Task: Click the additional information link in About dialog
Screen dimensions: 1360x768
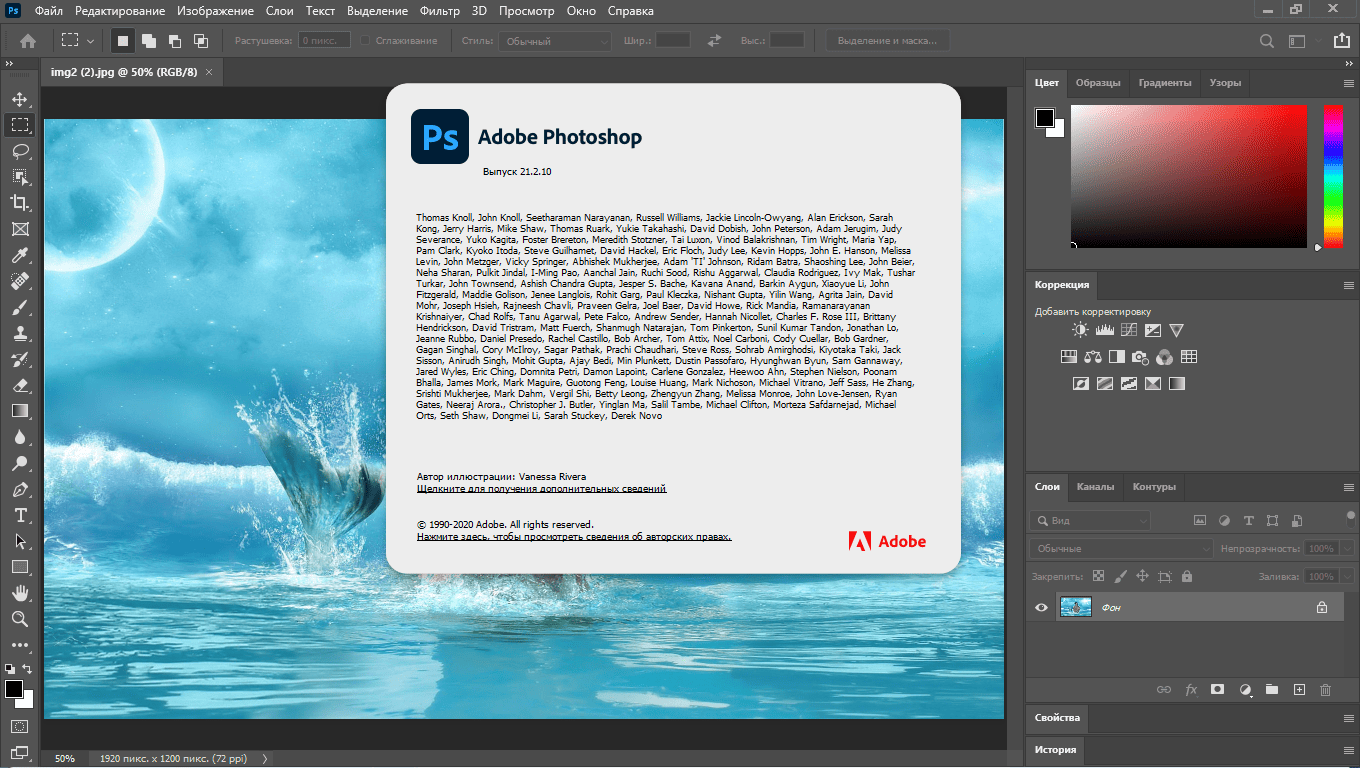Action: tap(541, 489)
